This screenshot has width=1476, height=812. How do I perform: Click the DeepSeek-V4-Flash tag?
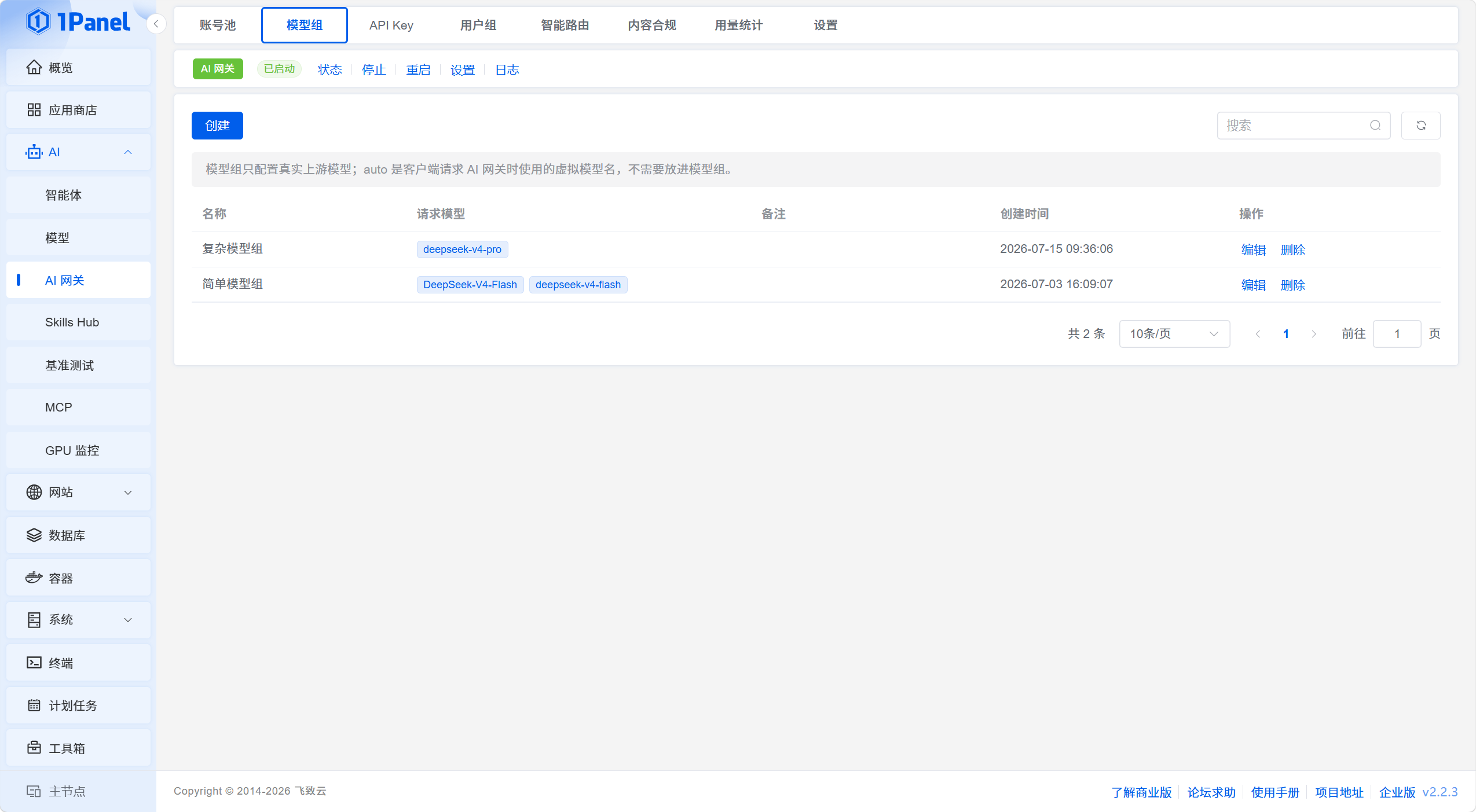pos(470,285)
